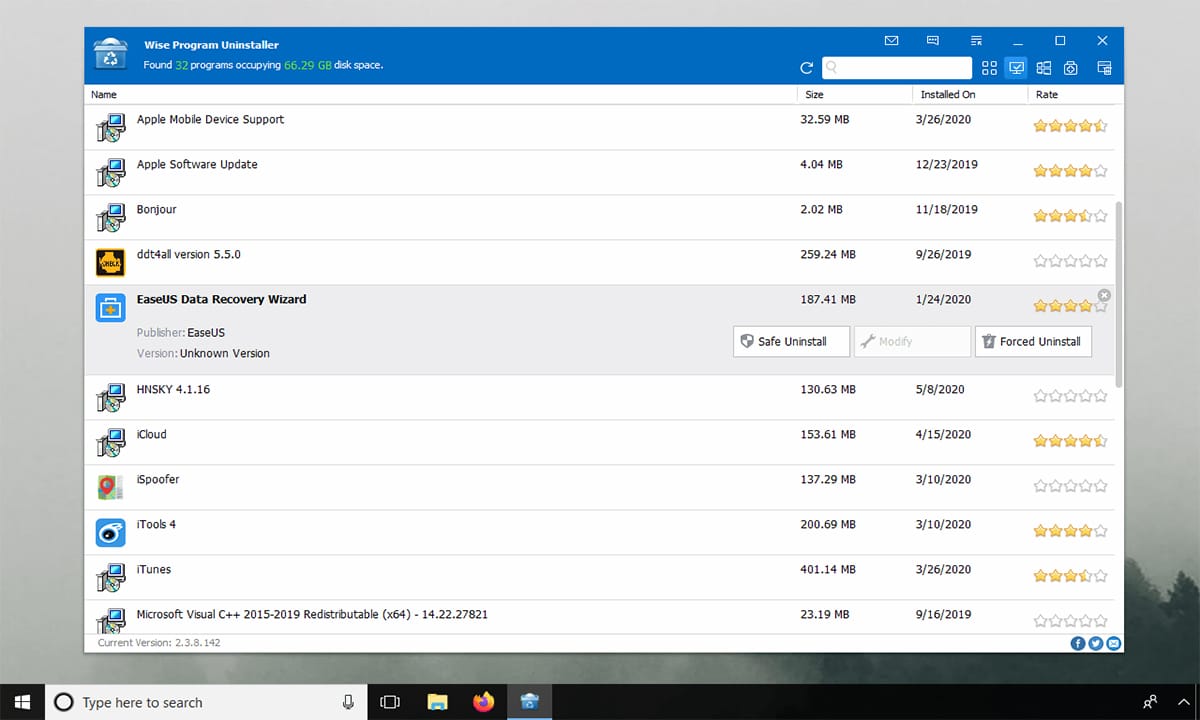Show the Desktop Apps view

click(1016, 67)
